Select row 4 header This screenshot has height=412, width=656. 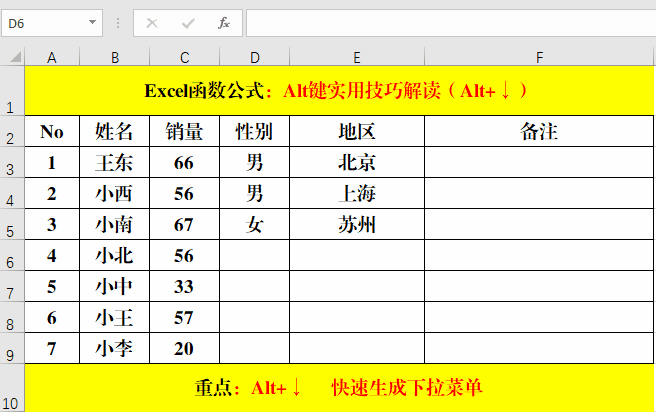[x=12, y=193]
